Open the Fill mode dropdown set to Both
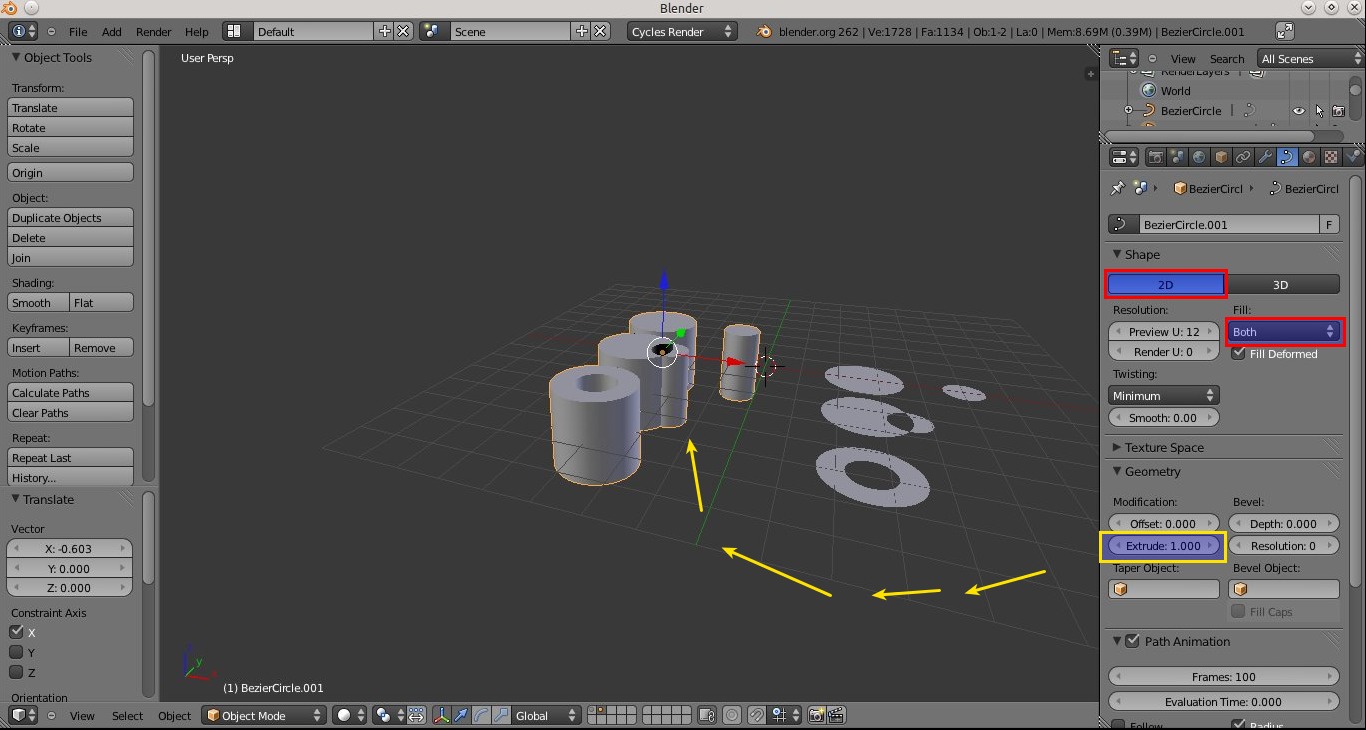 click(1284, 332)
